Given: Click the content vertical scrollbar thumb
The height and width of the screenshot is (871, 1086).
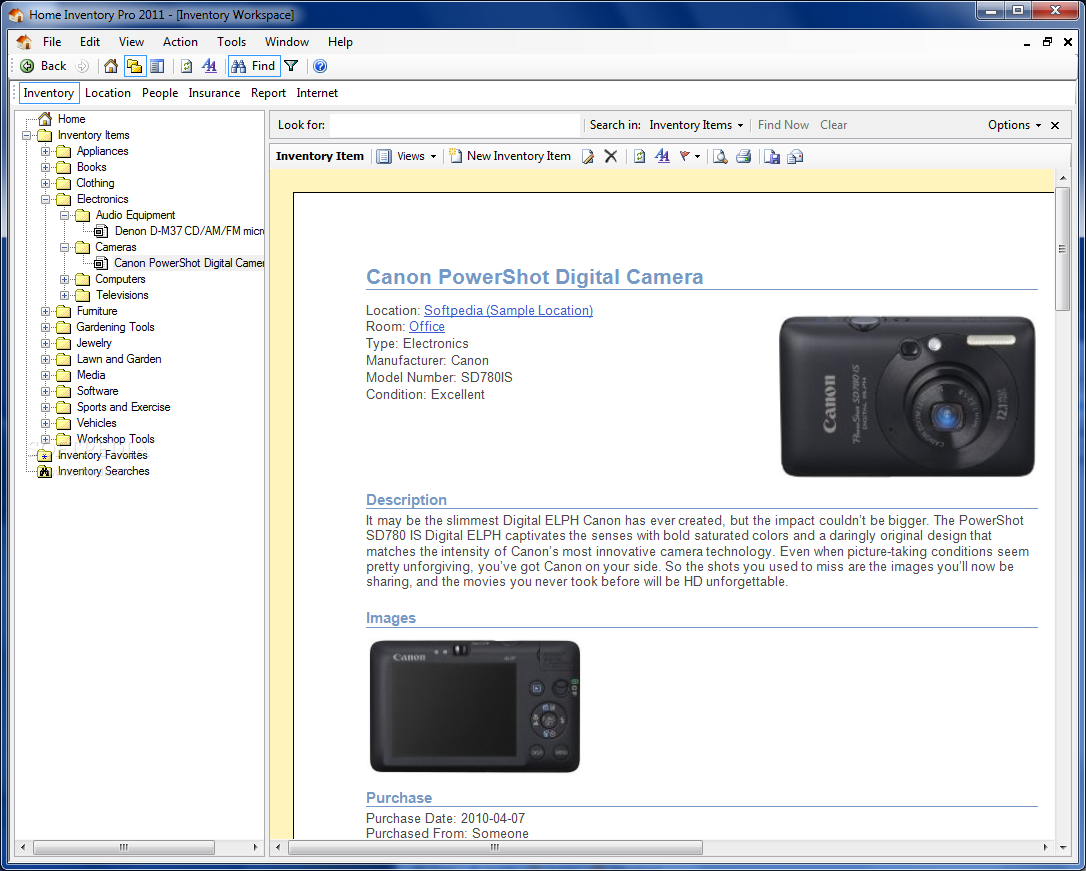Looking at the screenshot, I should pos(1062,249).
